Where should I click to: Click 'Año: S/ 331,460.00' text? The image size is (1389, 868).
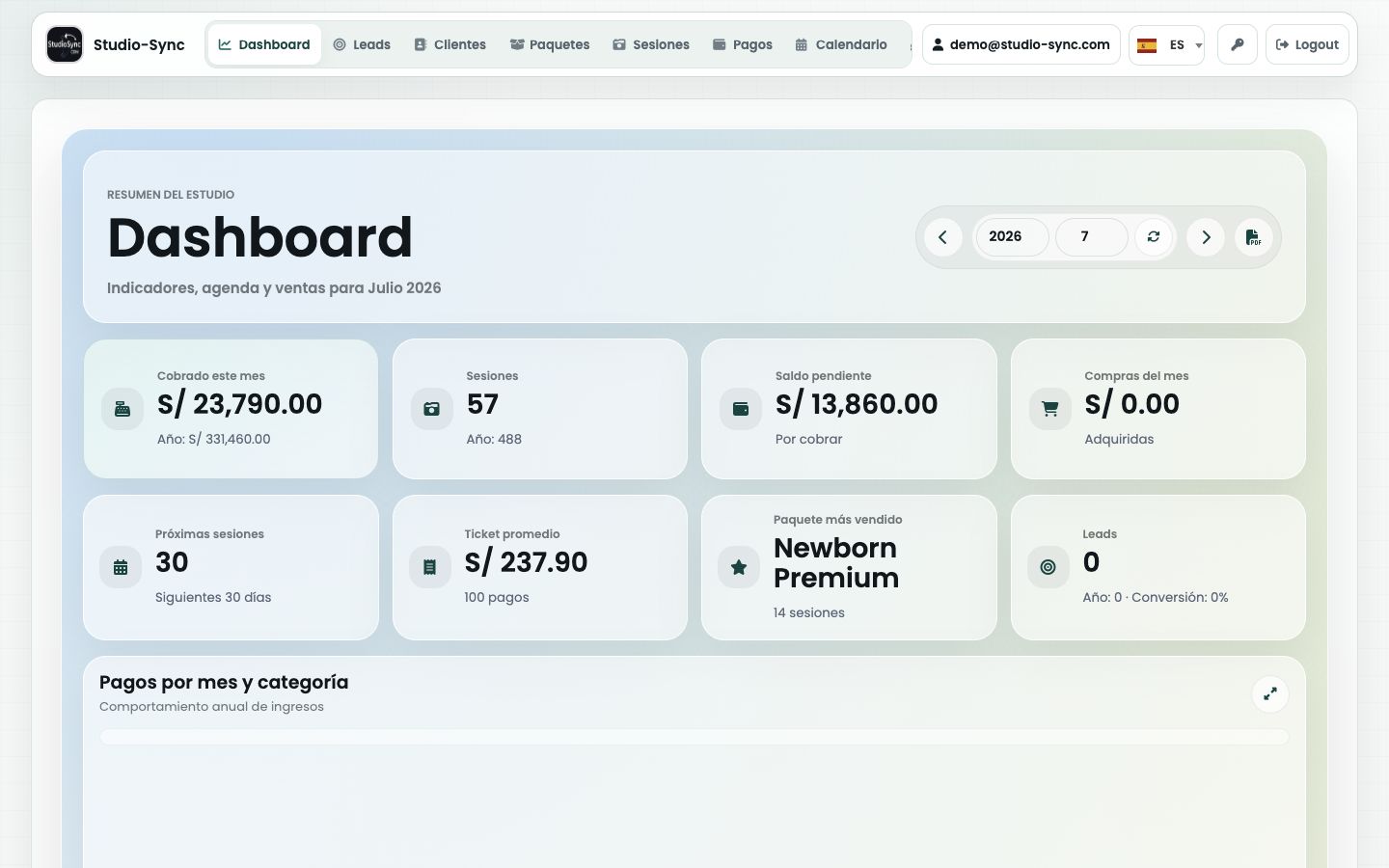click(214, 439)
